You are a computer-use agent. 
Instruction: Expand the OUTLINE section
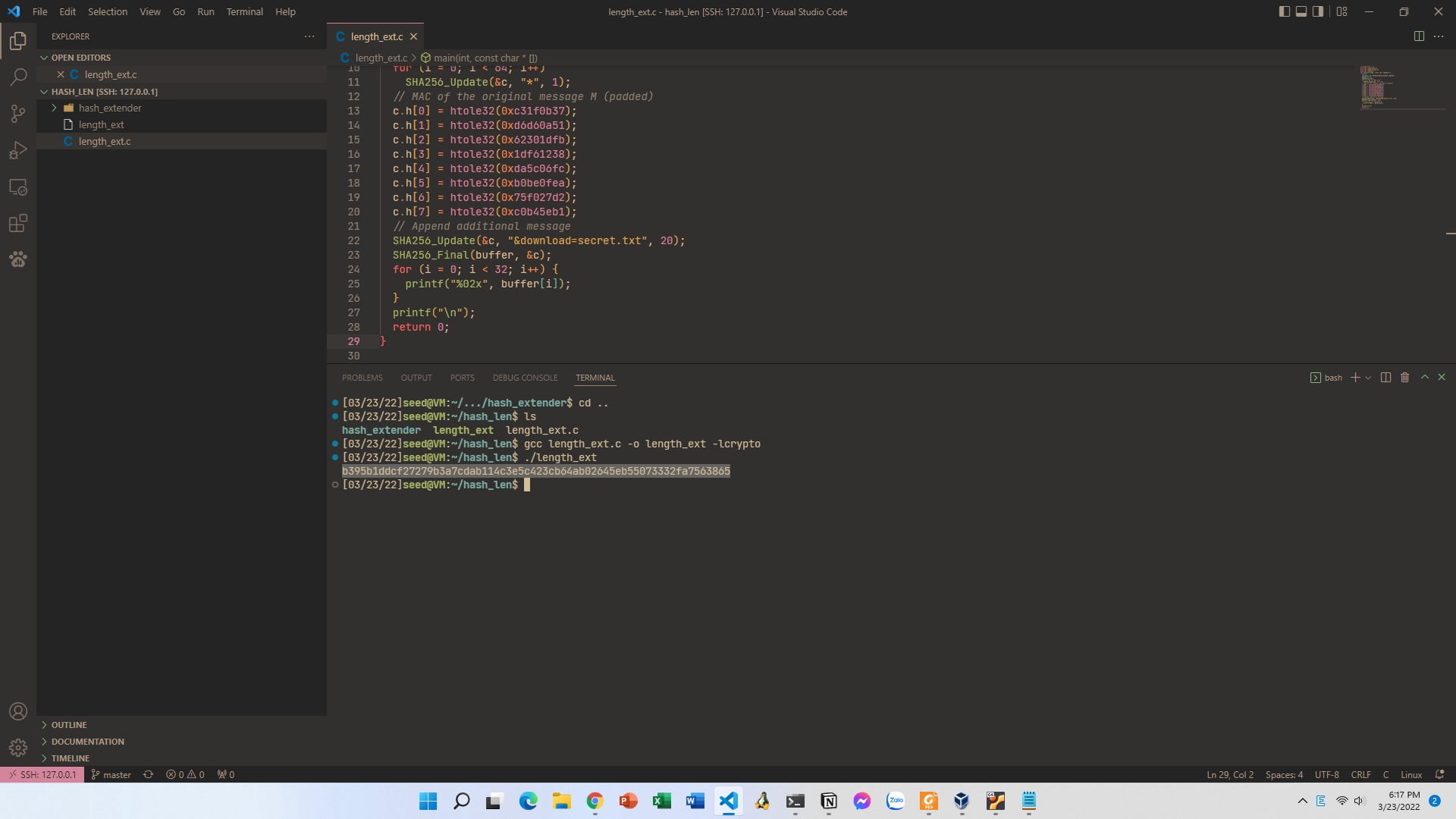click(x=69, y=725)
